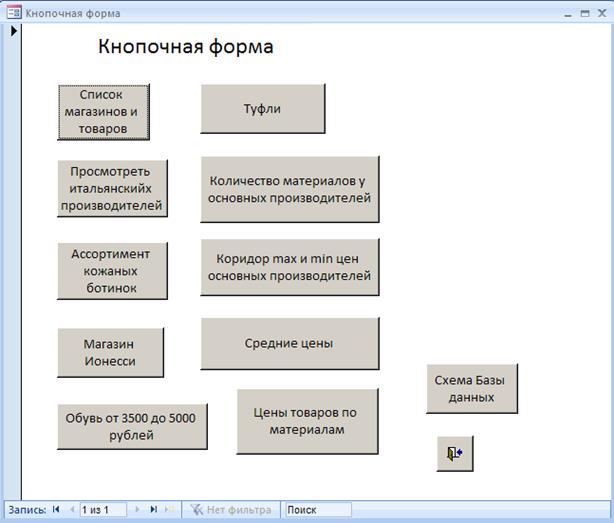
Task: Click the form icon in title bar
Action: coord(13,13)
